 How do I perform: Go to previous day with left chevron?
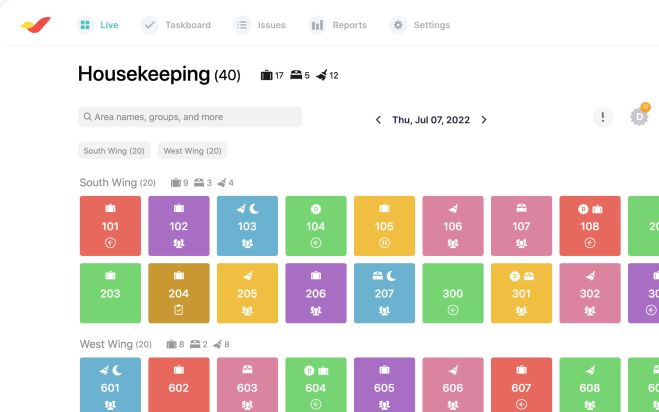pyautogui.click(x=378, y=120)
